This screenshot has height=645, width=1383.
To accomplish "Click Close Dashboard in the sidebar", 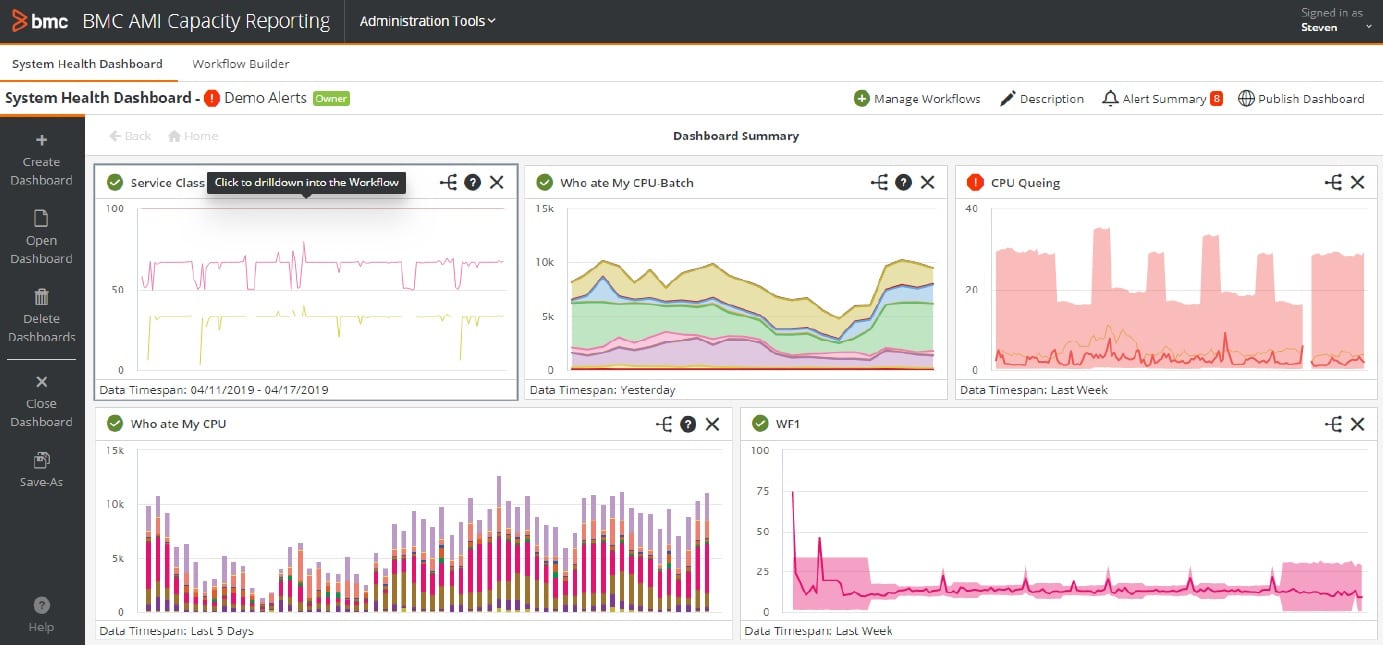I will (42, 401).
